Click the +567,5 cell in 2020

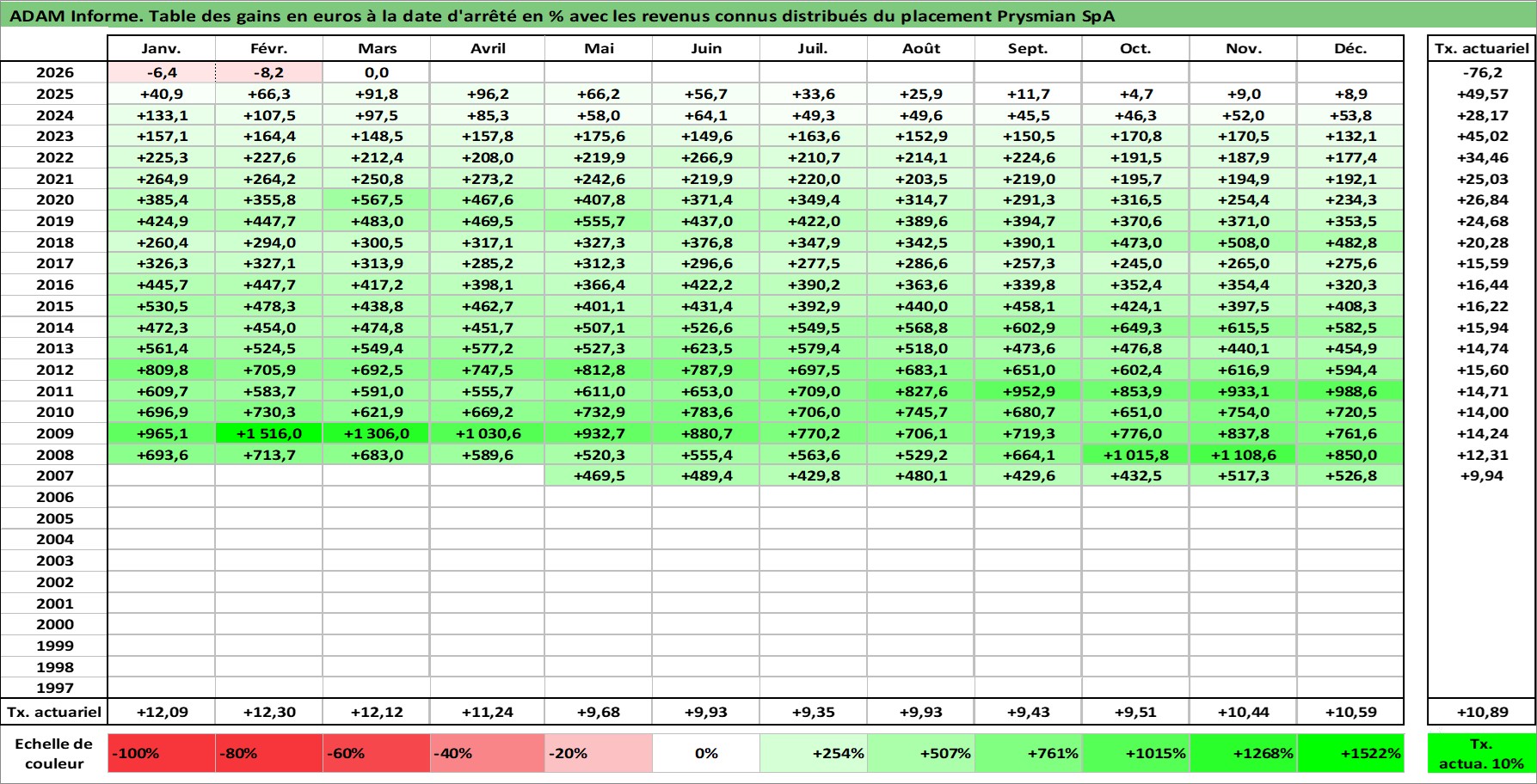[377, 199]
